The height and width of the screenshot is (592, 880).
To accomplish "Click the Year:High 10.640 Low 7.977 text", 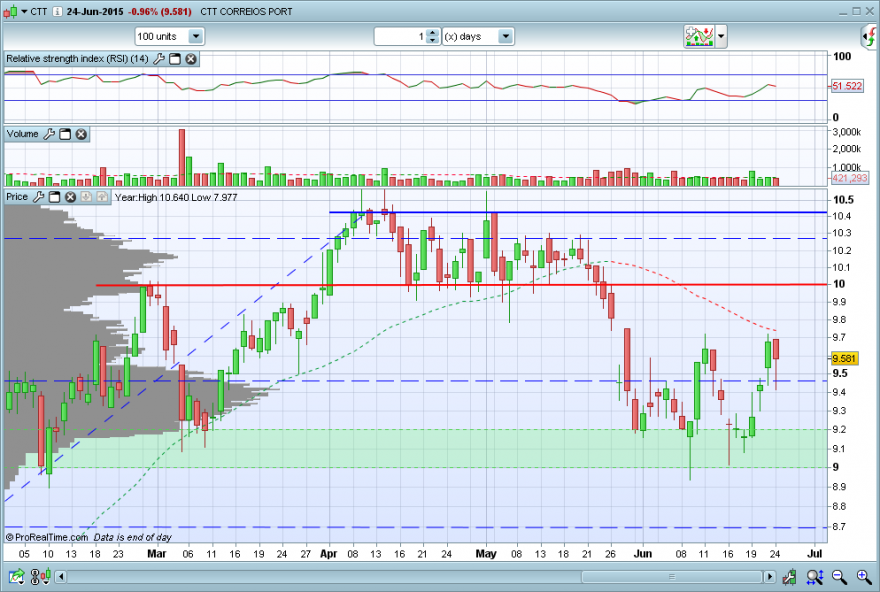I will [x=176, y=198].
